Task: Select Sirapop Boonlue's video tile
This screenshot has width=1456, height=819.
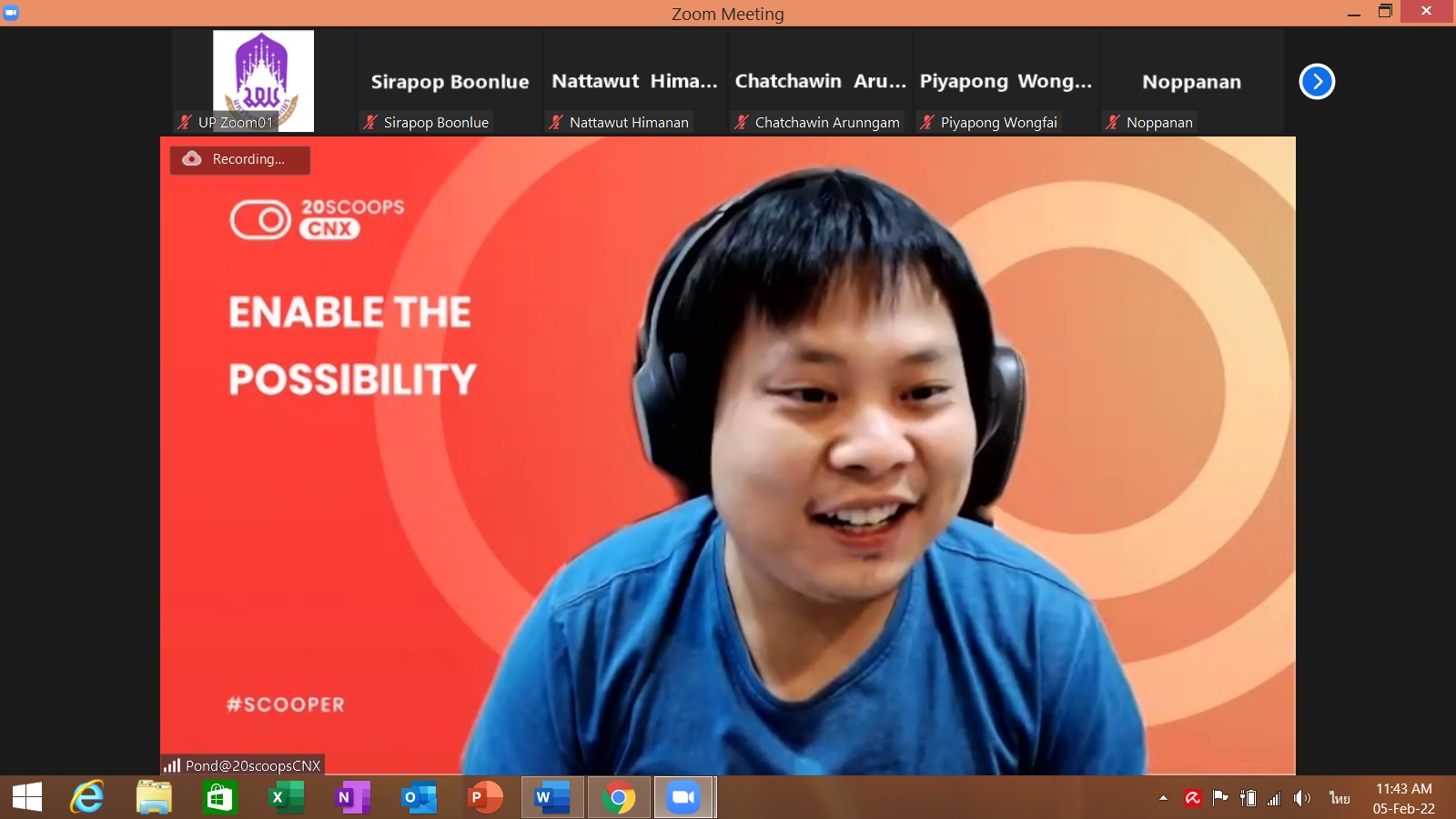Action: click(450, 82)
